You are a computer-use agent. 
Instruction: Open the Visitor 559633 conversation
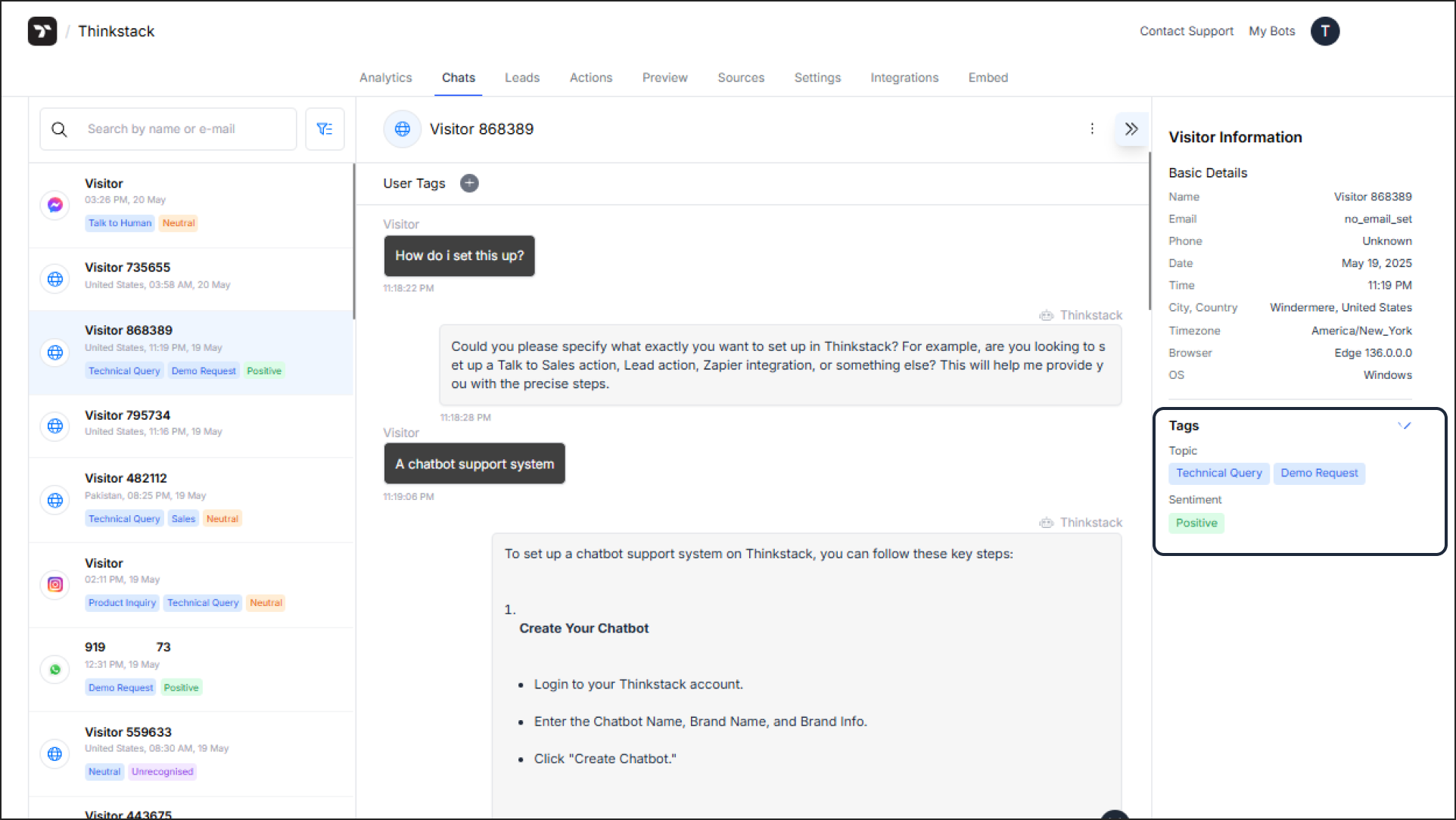point(191,753)
